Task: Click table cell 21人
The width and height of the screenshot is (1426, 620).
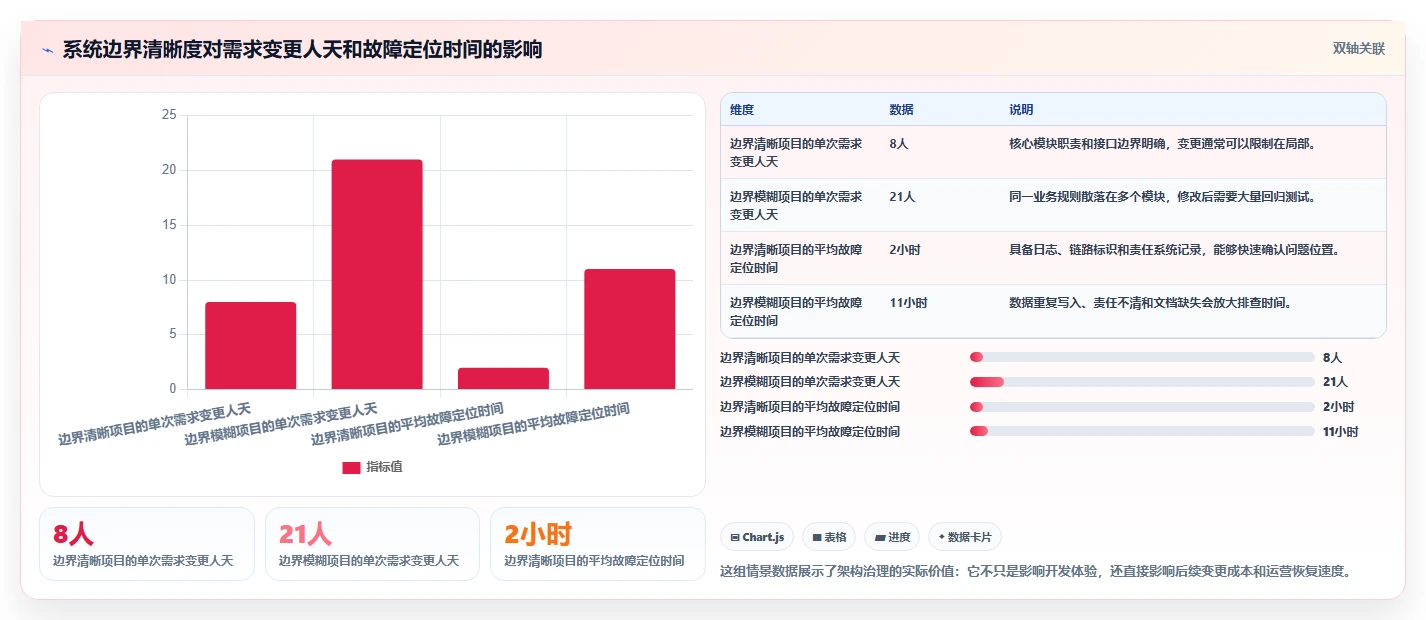Action: (x=902, y=197)
